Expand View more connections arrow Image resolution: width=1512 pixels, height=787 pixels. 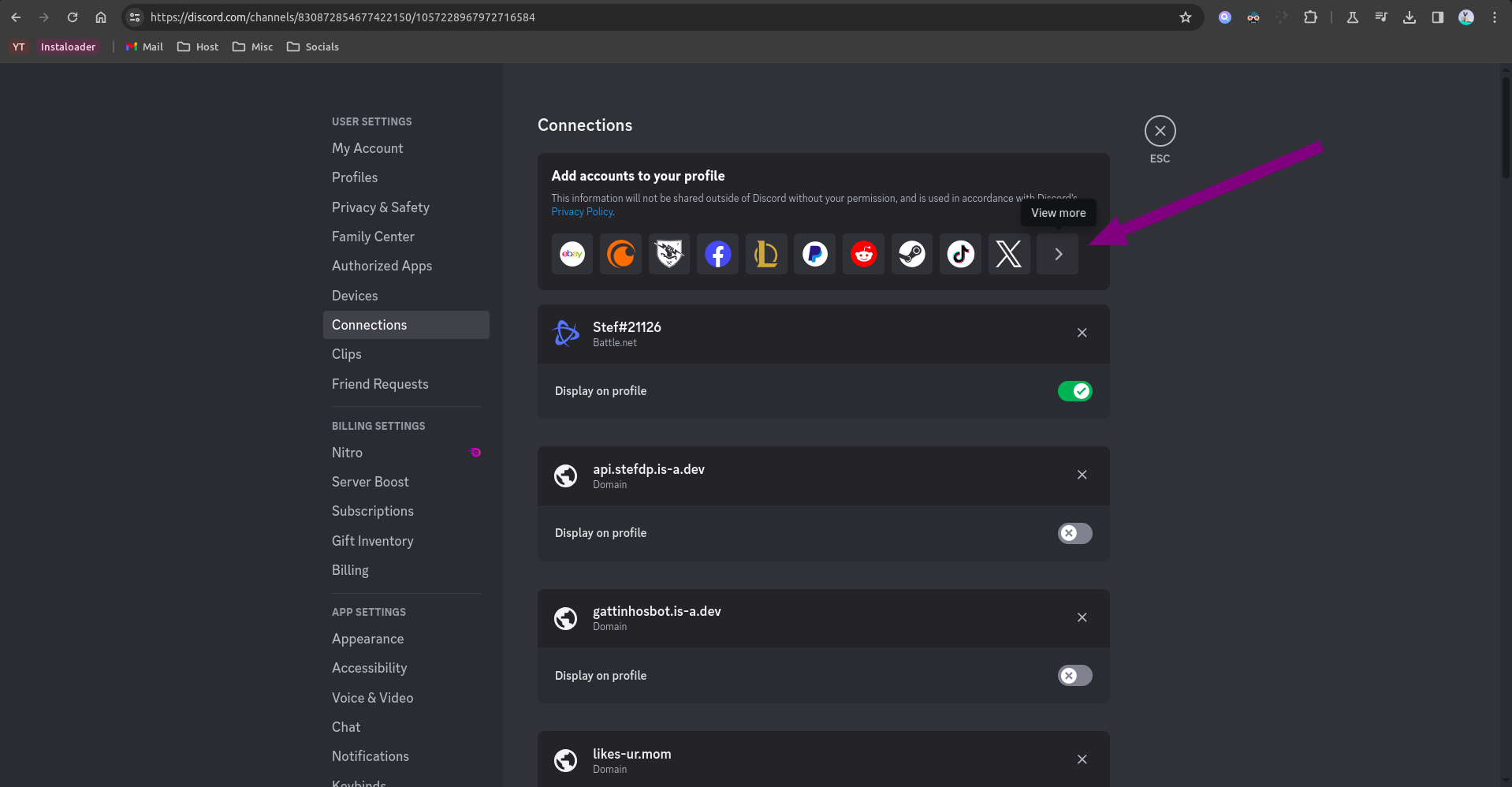click(1058, 254)
